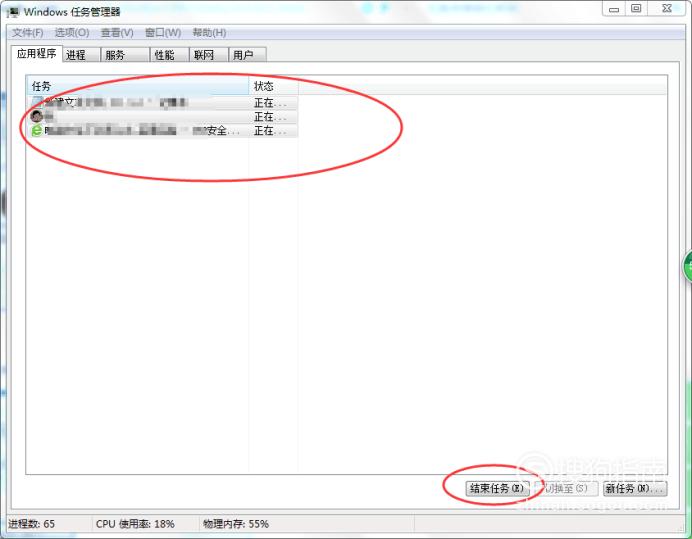Close the Task Manager window

click(x=667, y=9)
